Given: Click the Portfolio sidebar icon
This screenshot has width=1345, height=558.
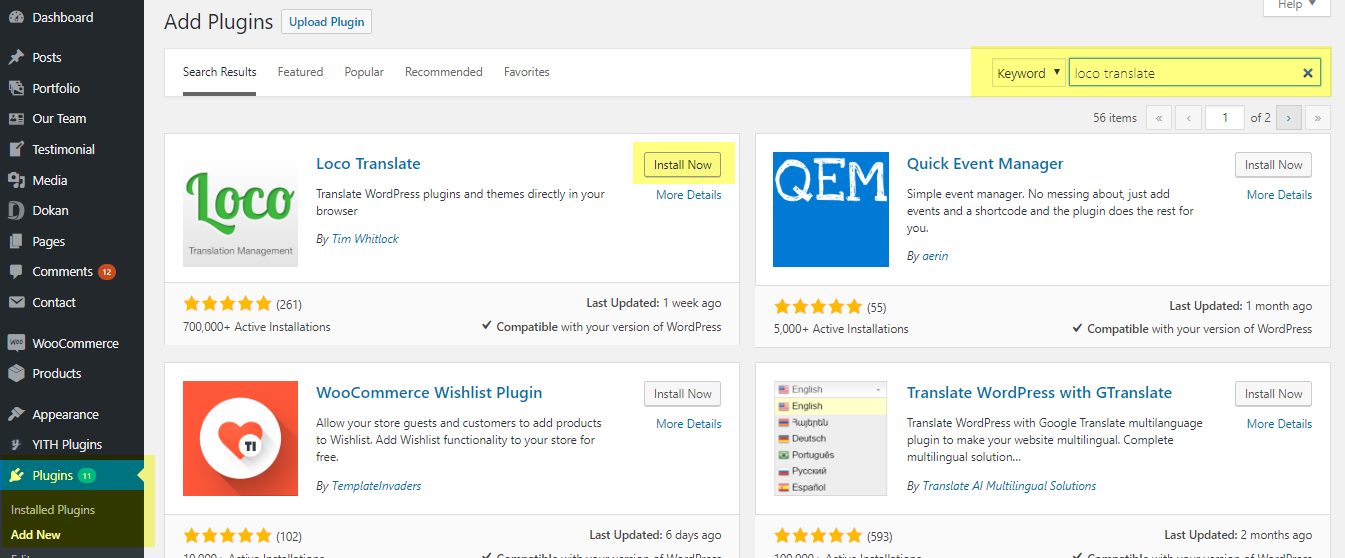Looking at the screenshot, I should (16, 88).
